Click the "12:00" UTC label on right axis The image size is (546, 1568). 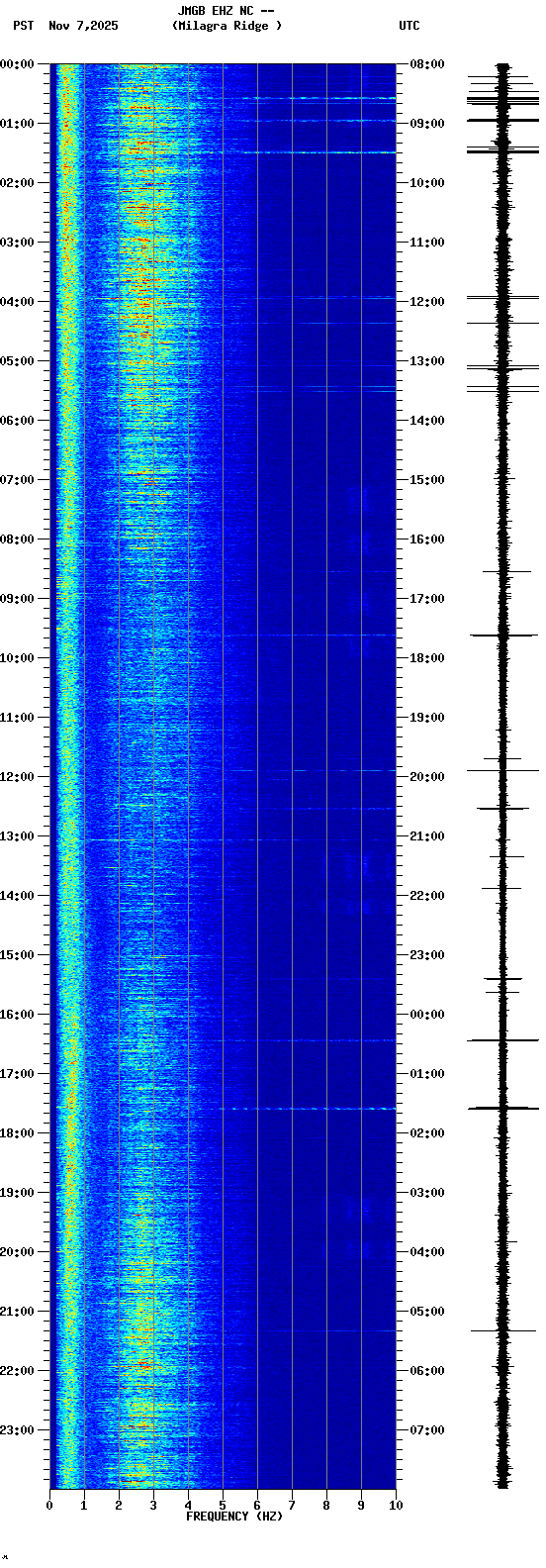point(427,302)
